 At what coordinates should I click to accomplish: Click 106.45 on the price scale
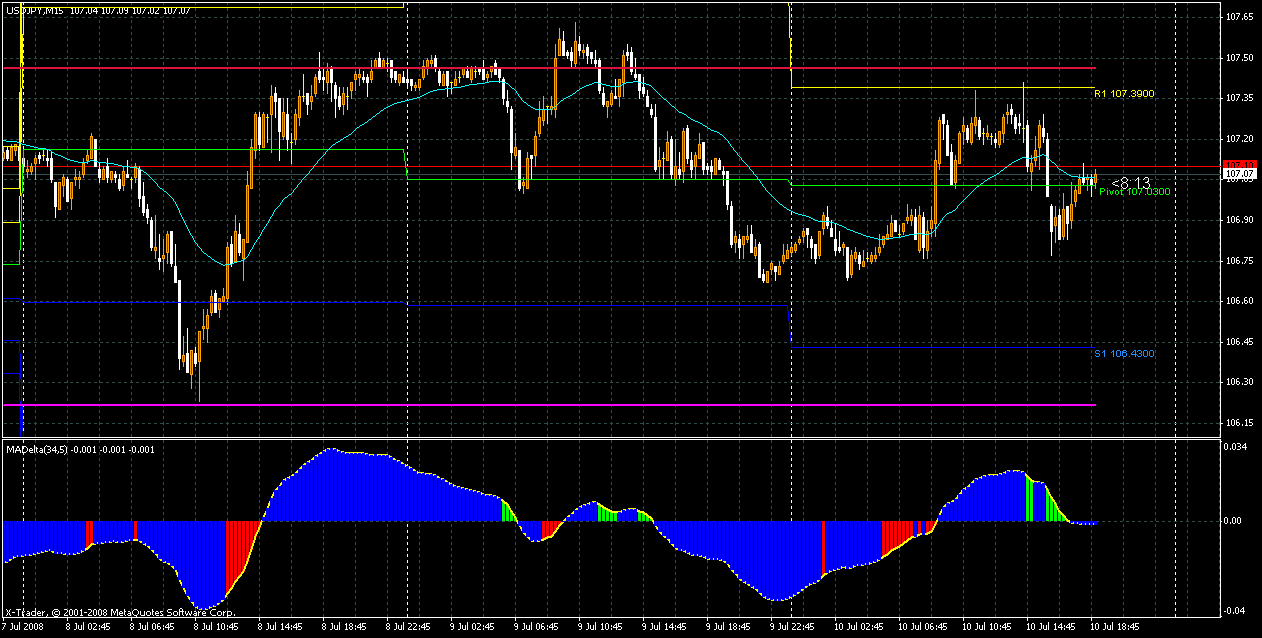point(1240,341)
